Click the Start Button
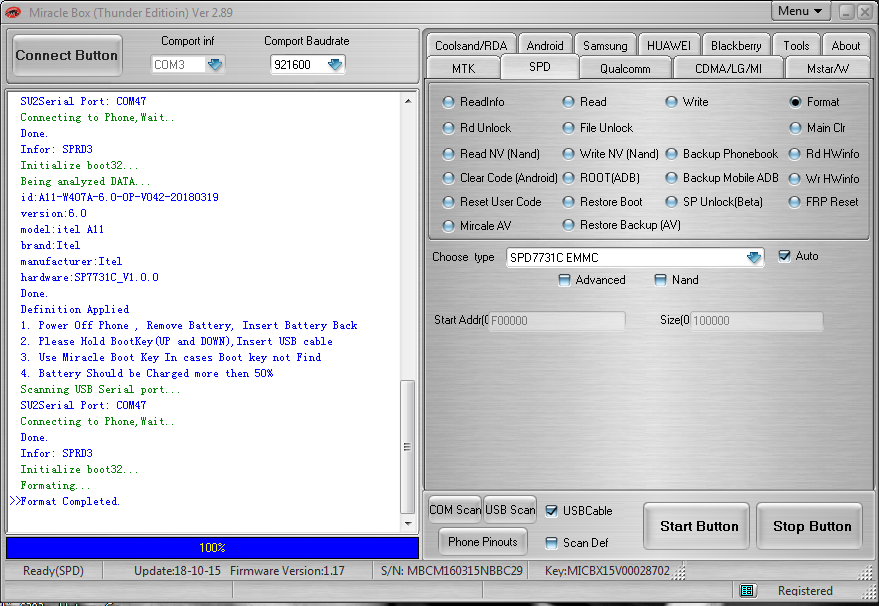This screenshot has height=606, width=879. tap(698, 526)
